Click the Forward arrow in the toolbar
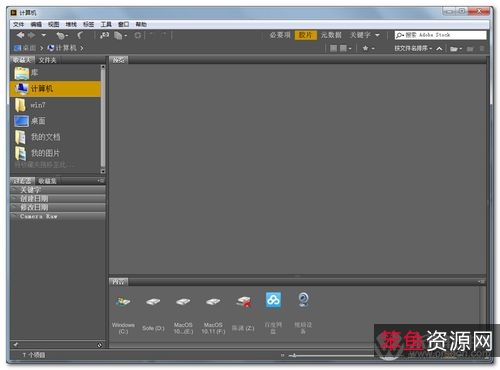The image size is (500, 370). click(x=32, y=35)
